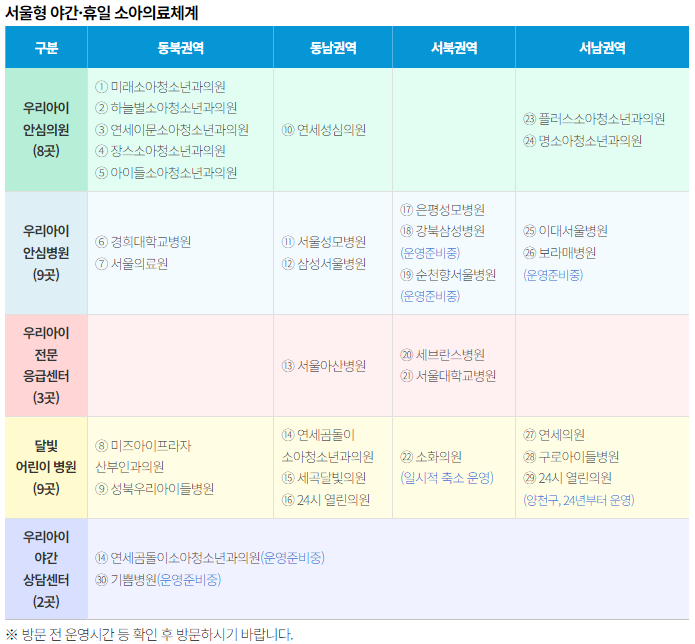Click ㉒ 소화의원
The height and width of the screenshot is (644, 695).
[431, 457]
